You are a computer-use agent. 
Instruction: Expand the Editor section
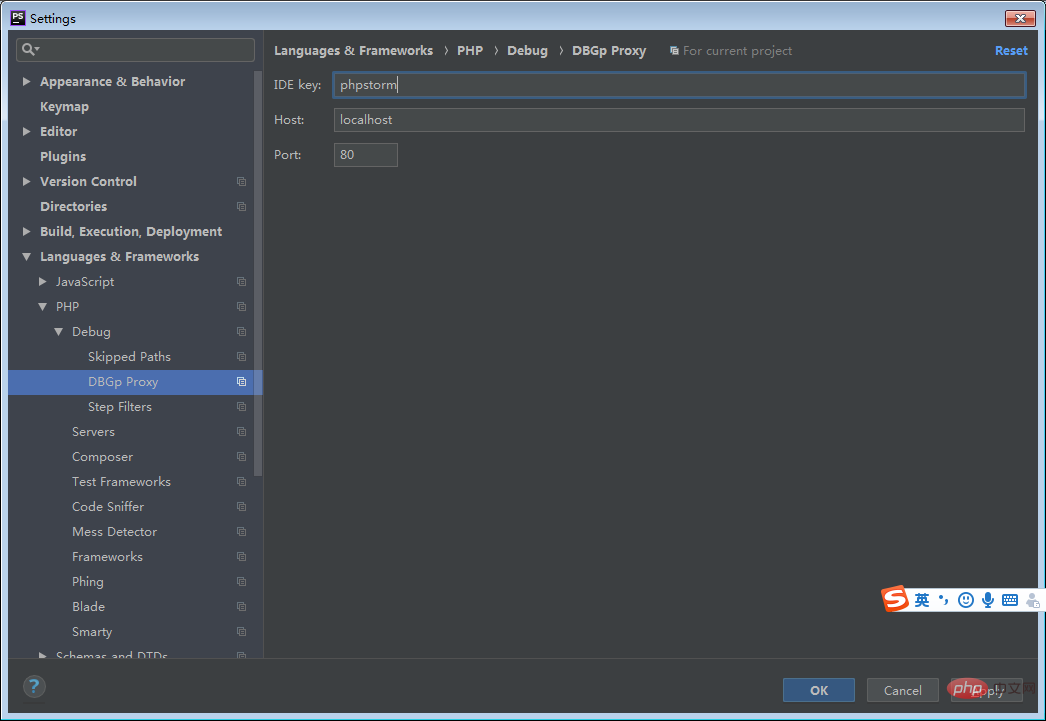pyautogui.click(x=27, y=131)
